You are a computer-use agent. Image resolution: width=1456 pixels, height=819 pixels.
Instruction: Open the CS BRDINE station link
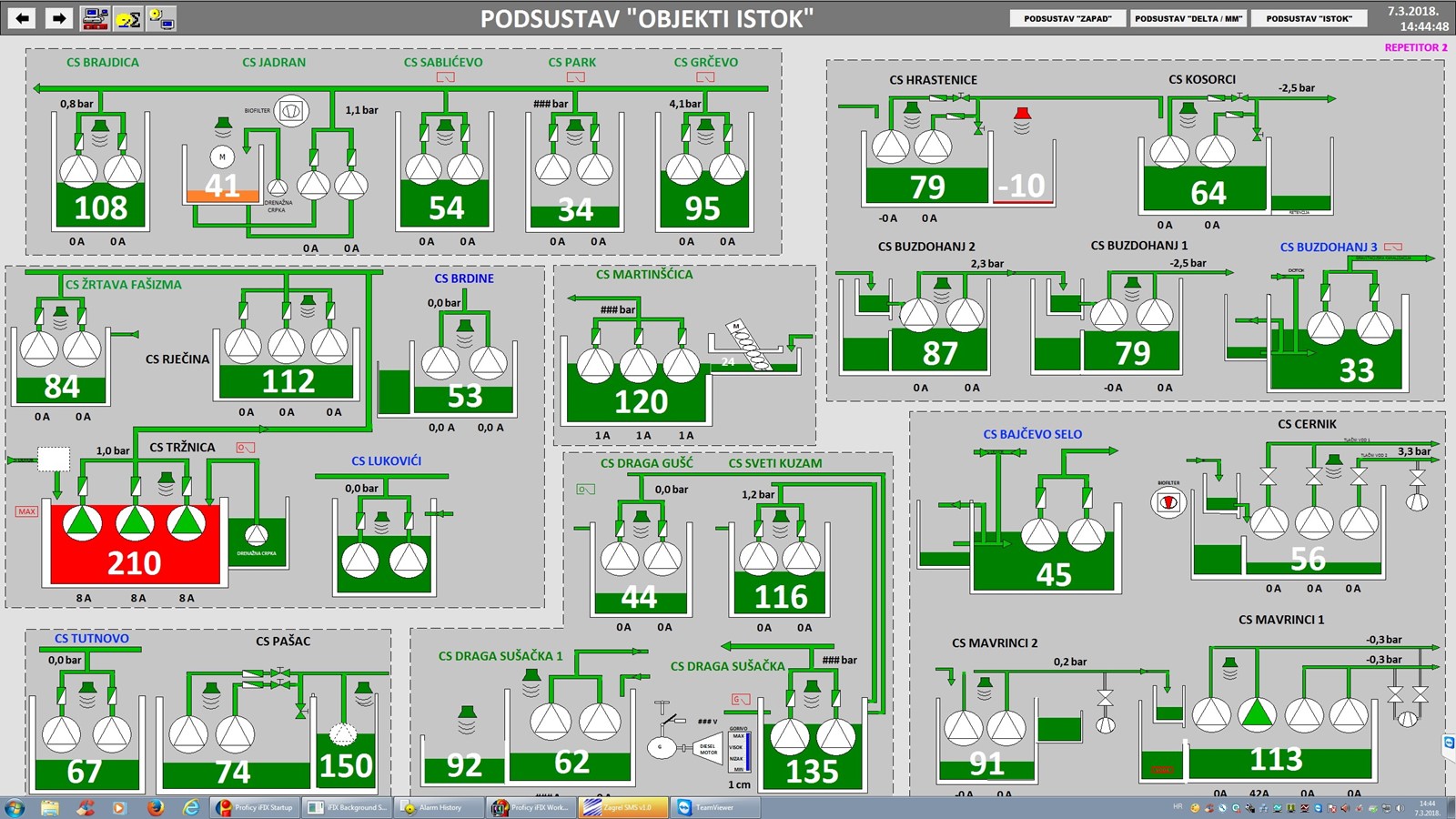coord(463,278)
